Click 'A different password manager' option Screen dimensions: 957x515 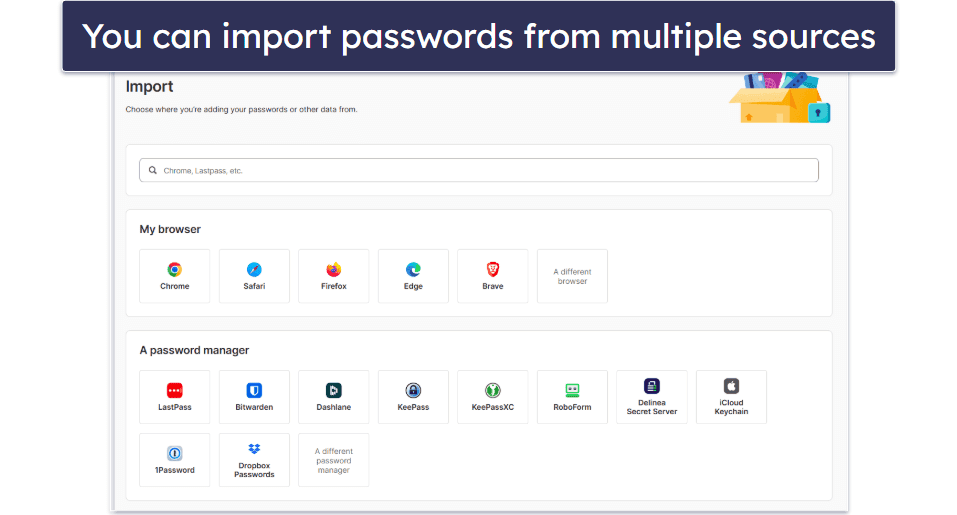(333, 460)
